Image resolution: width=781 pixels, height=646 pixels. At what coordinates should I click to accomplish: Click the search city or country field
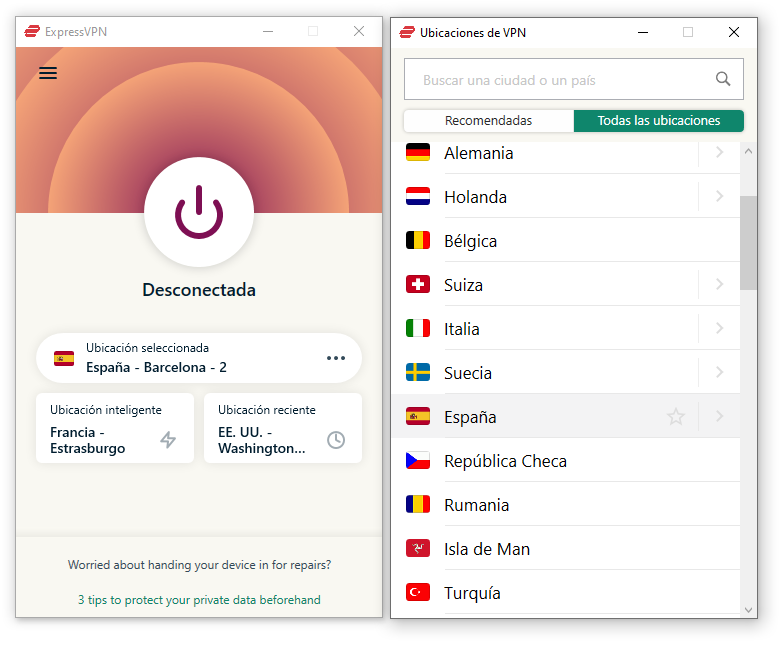pos(574,79)
